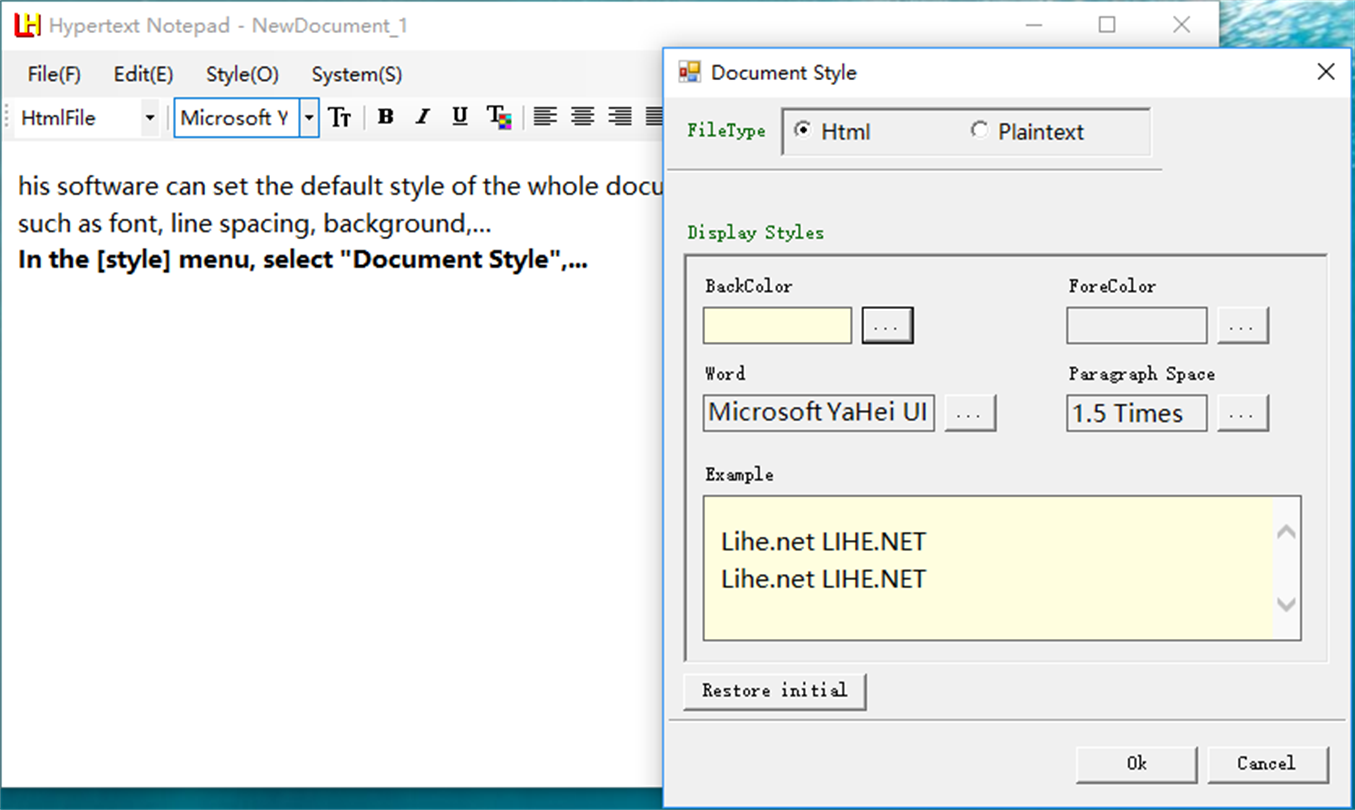Click the Restore initial button
1355x810 pixels.
pyautogui.click(x=774, y=690)
